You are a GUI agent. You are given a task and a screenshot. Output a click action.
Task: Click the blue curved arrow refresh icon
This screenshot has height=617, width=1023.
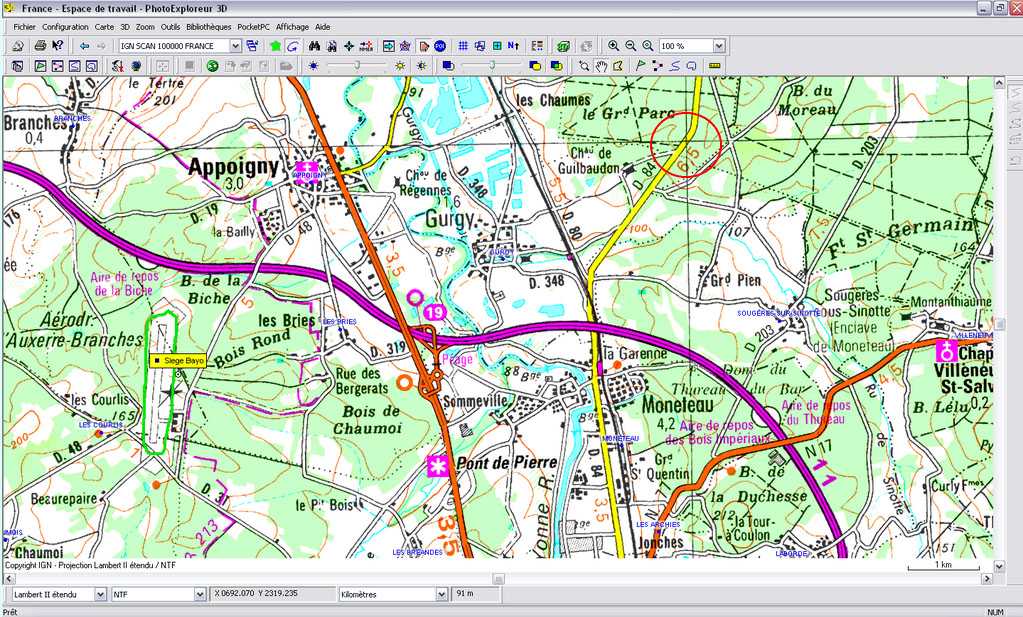(292, 46)
